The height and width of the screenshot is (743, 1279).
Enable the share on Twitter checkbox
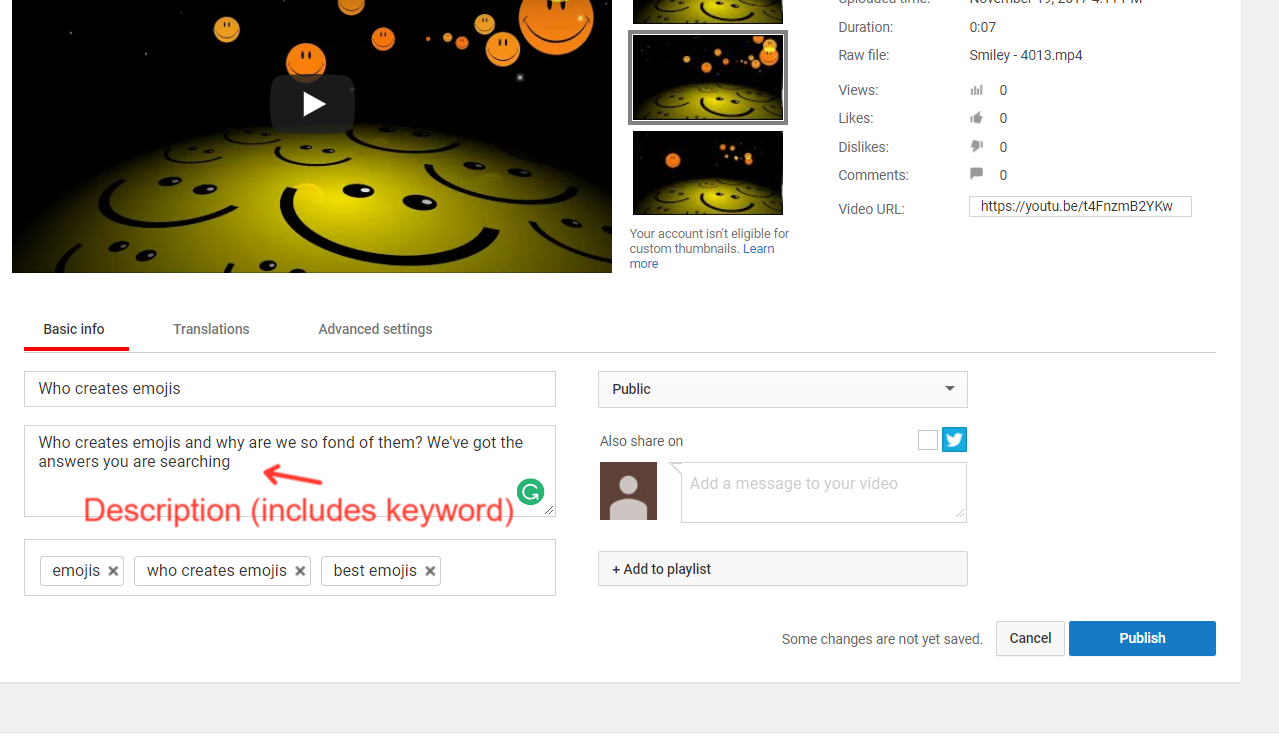928,440
